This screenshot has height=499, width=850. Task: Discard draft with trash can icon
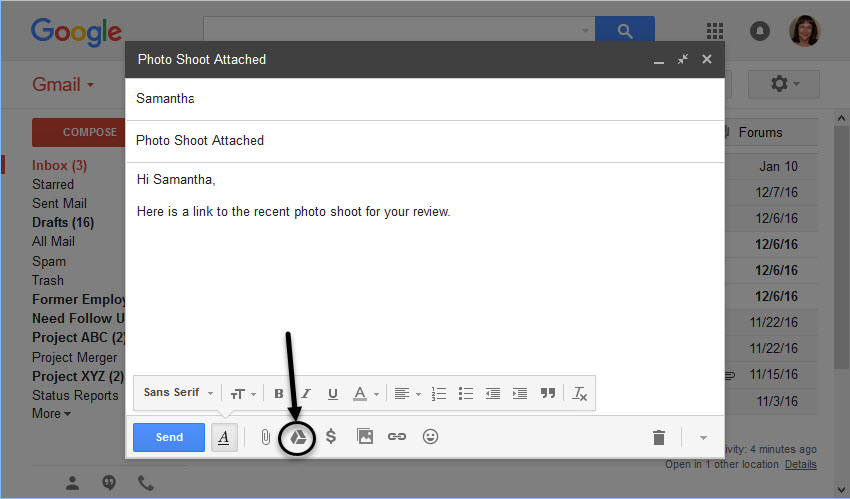click(x=659, y=437)
